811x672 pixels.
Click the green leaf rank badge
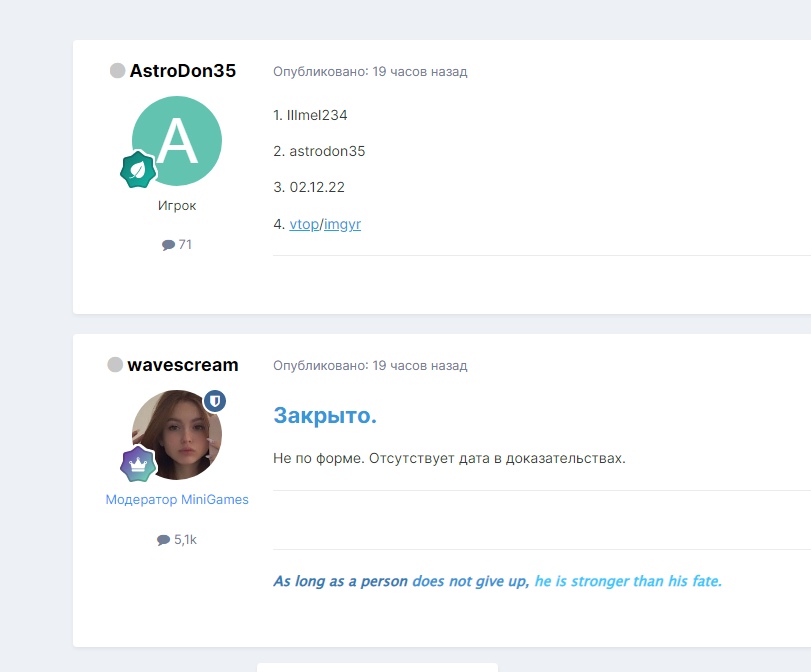[x=137, y=170]
